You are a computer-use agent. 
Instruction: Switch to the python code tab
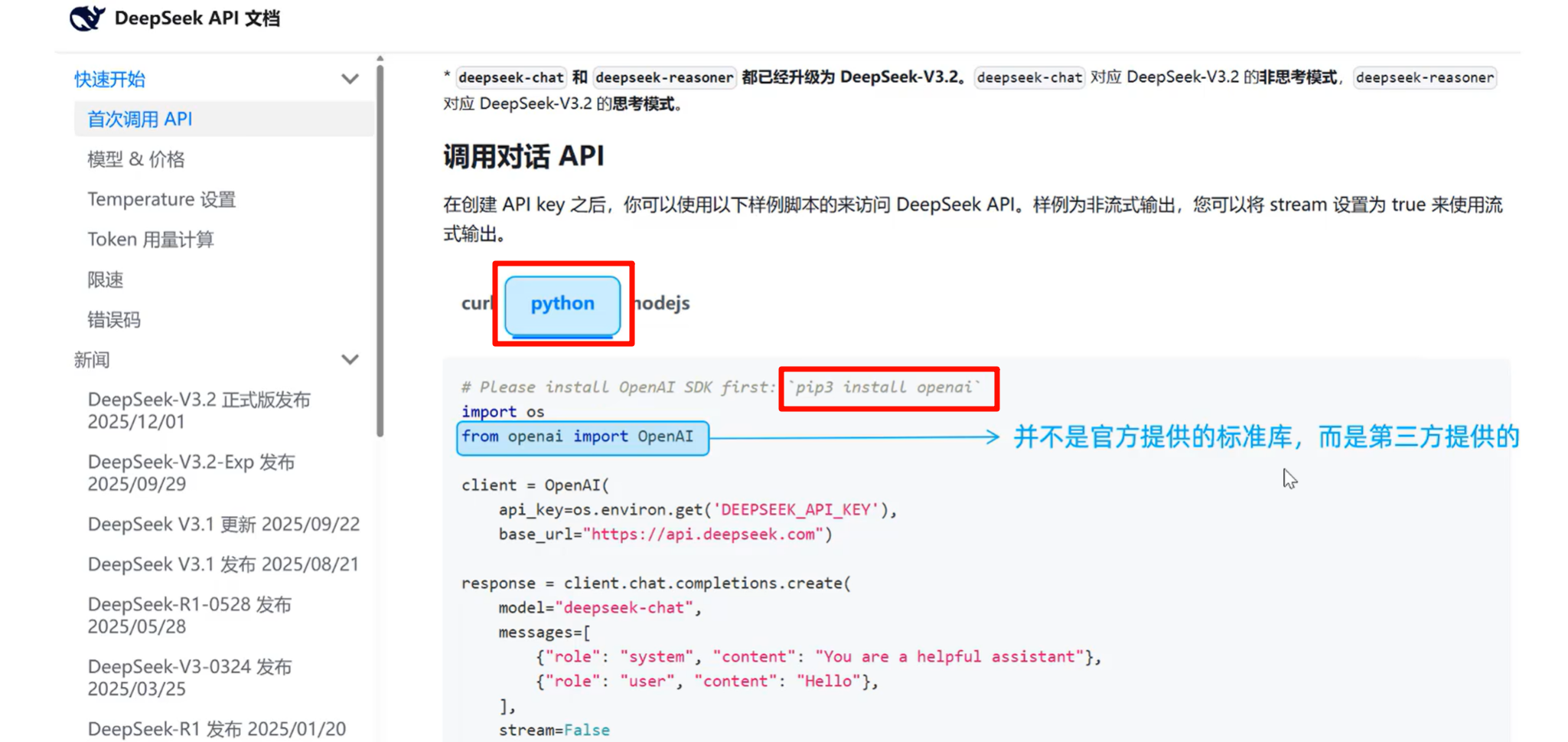(x=562, y=304)
